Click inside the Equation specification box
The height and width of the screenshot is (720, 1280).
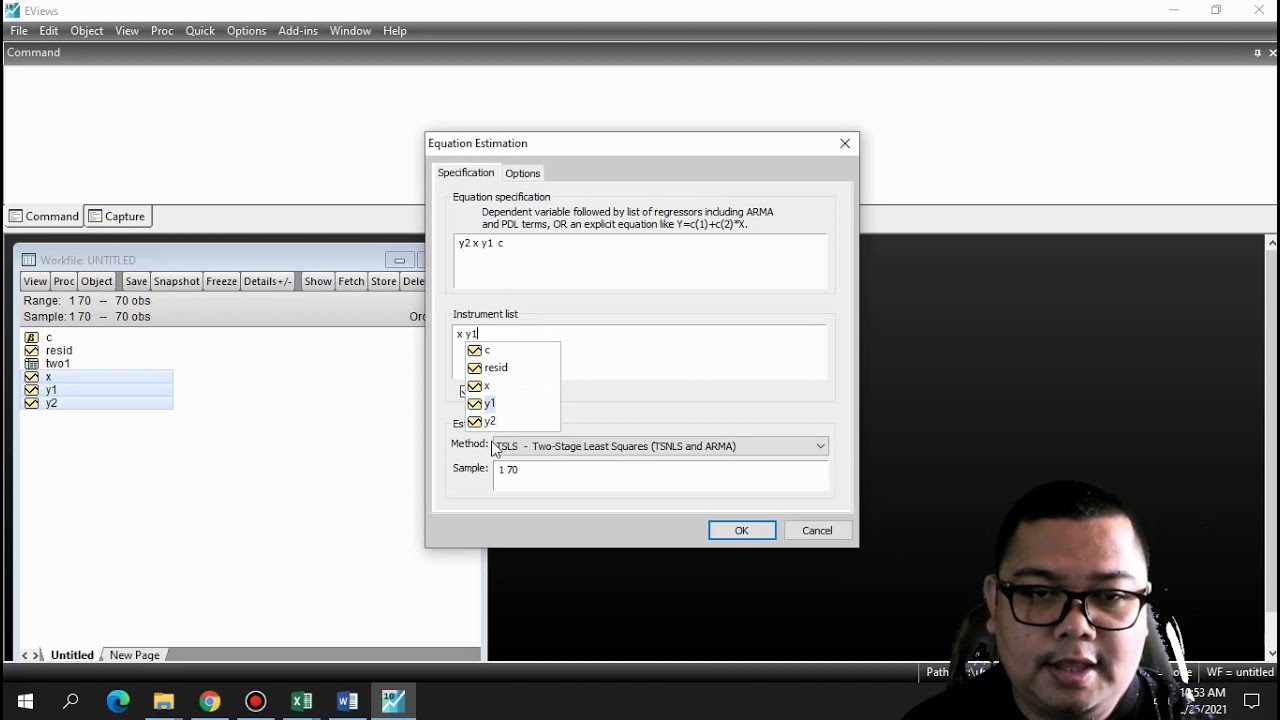640,262
